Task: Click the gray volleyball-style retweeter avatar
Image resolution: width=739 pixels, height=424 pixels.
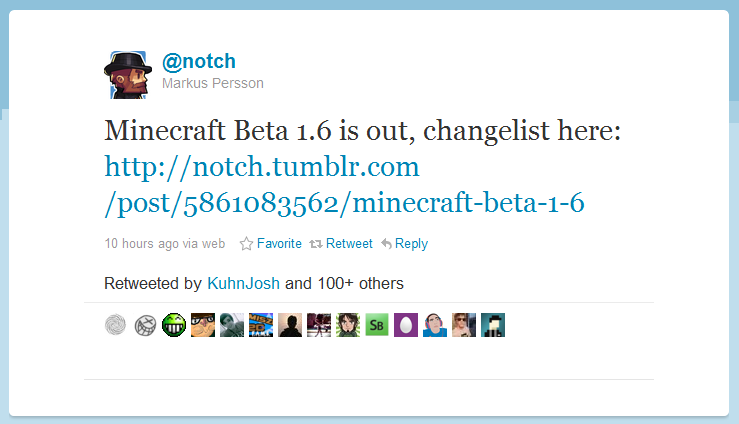Action: (x=145, y=325)
